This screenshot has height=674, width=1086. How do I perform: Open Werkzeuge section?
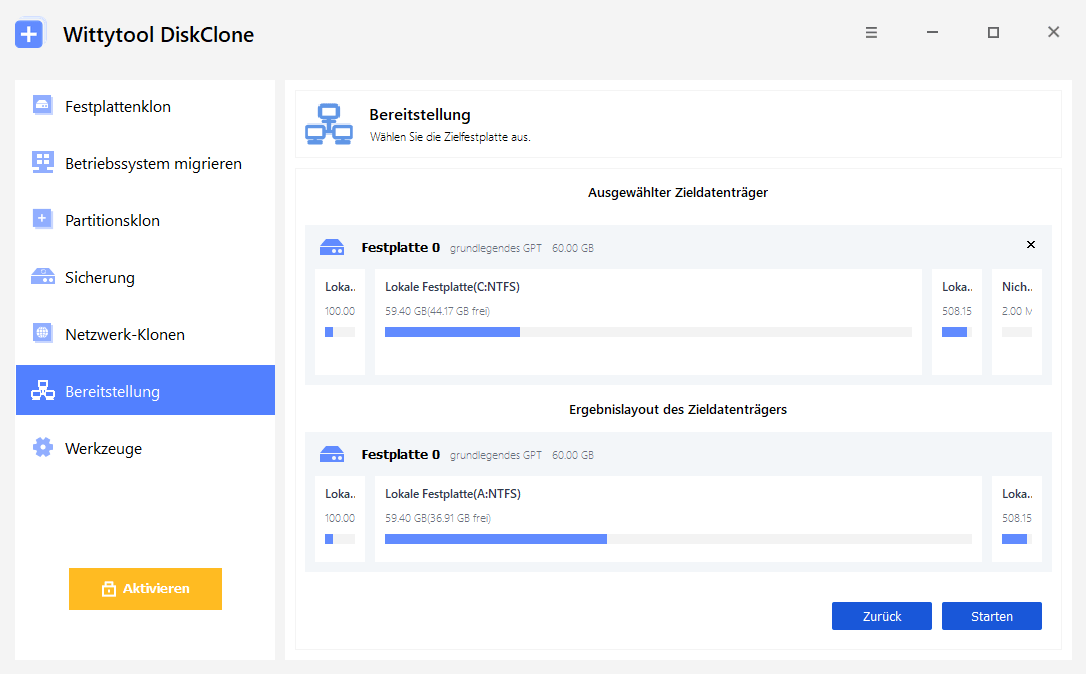point(145,448)
